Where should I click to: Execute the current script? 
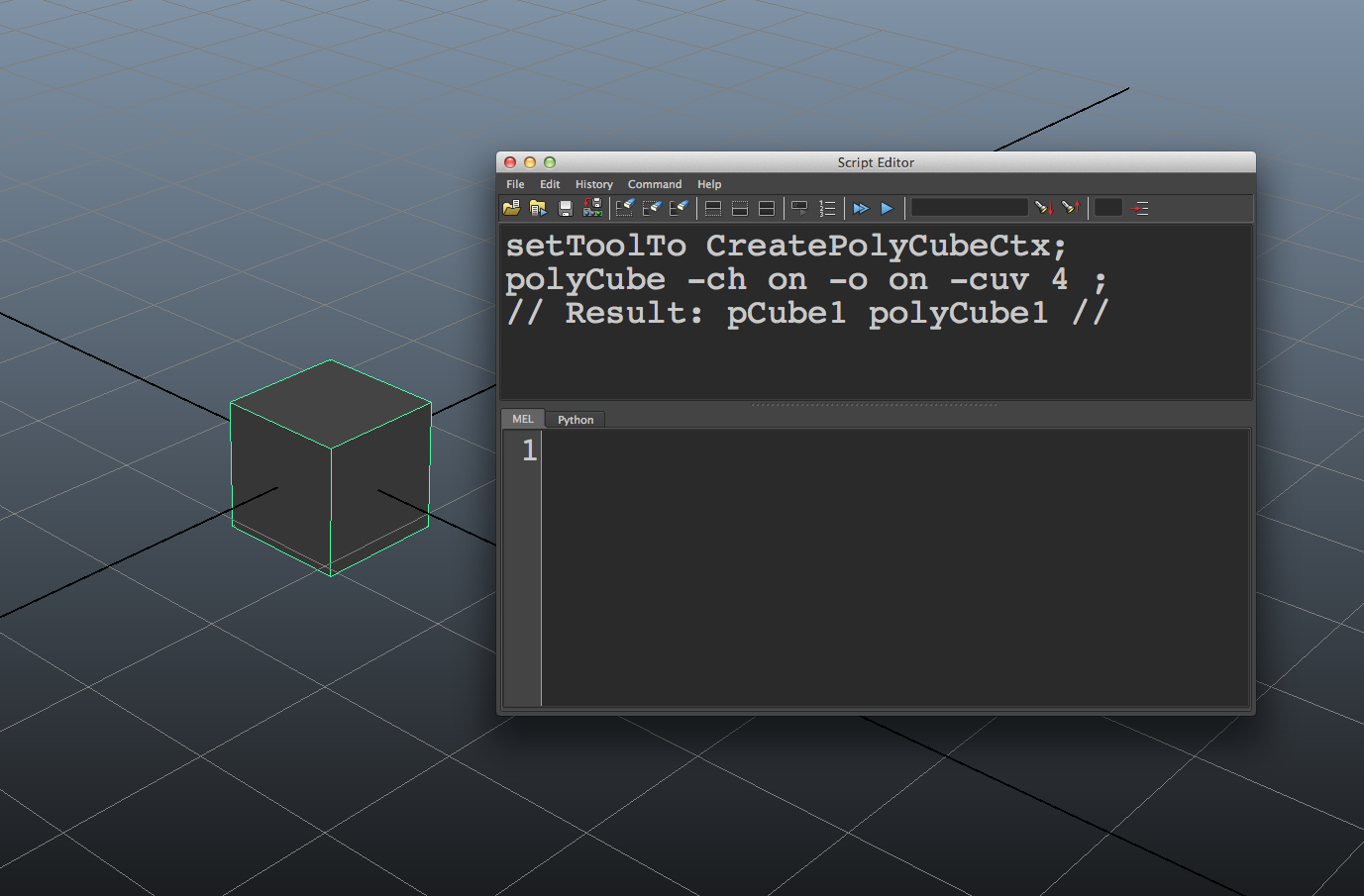[887, 207]
